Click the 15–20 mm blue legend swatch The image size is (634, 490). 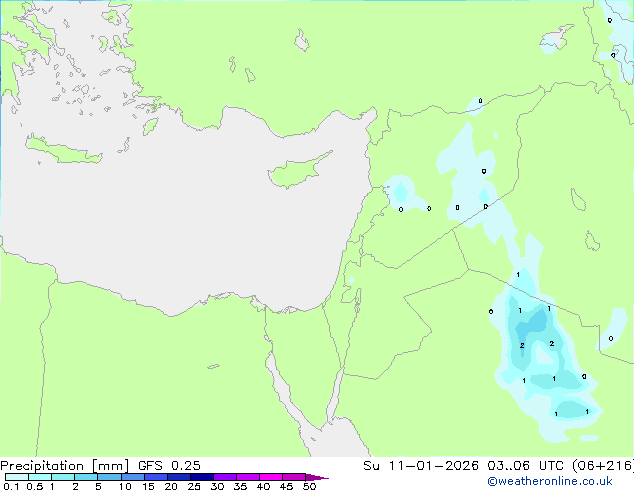155,477
